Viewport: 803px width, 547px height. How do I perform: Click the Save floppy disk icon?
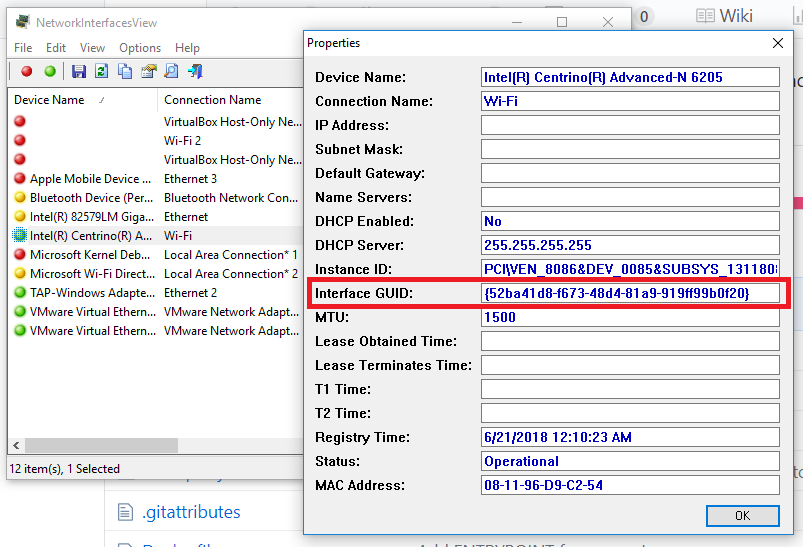coord(78,71)
